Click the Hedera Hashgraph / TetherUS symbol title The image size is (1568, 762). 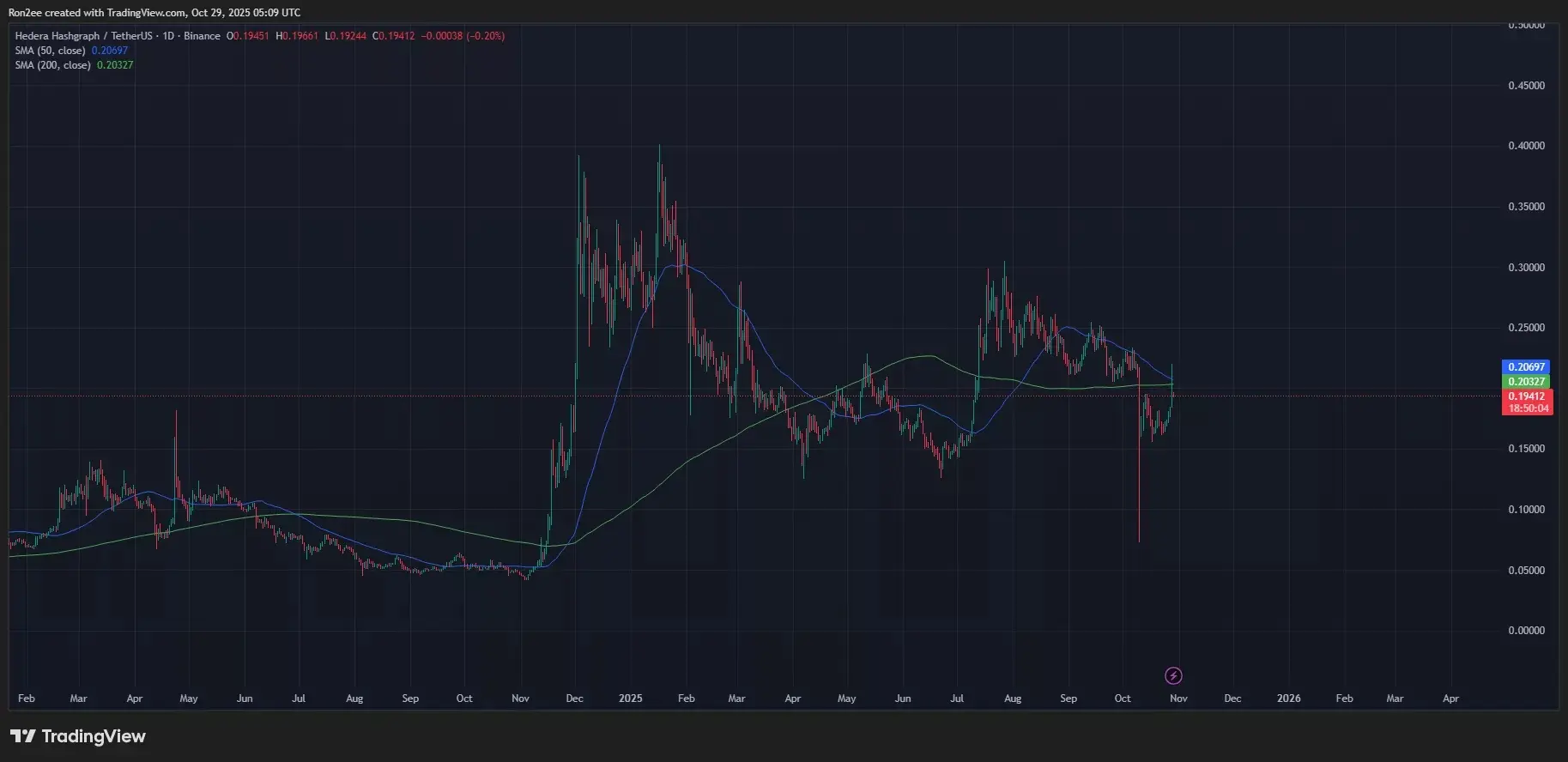[83, 36]
